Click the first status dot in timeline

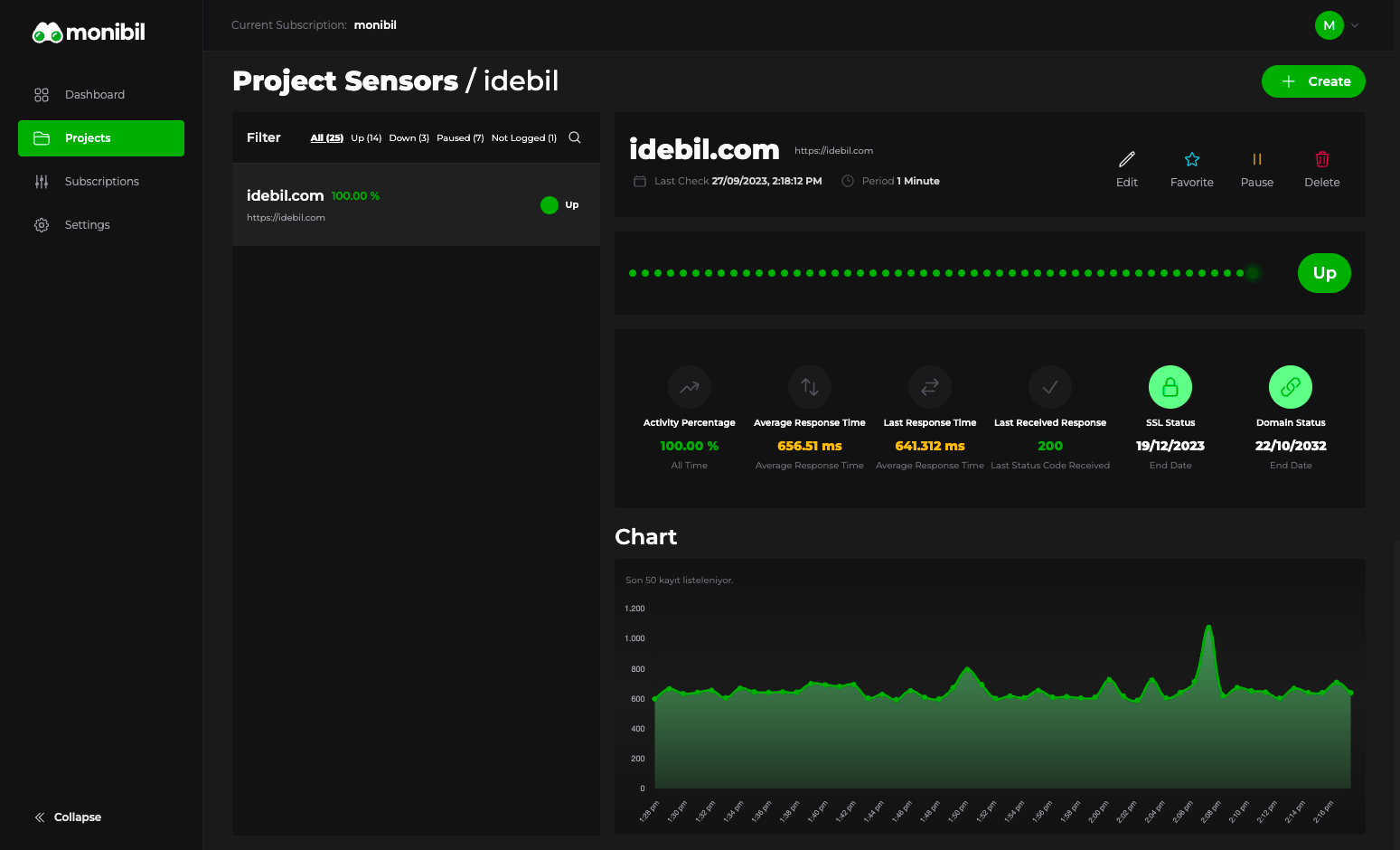pyautogui.click(x=633, y=273)
